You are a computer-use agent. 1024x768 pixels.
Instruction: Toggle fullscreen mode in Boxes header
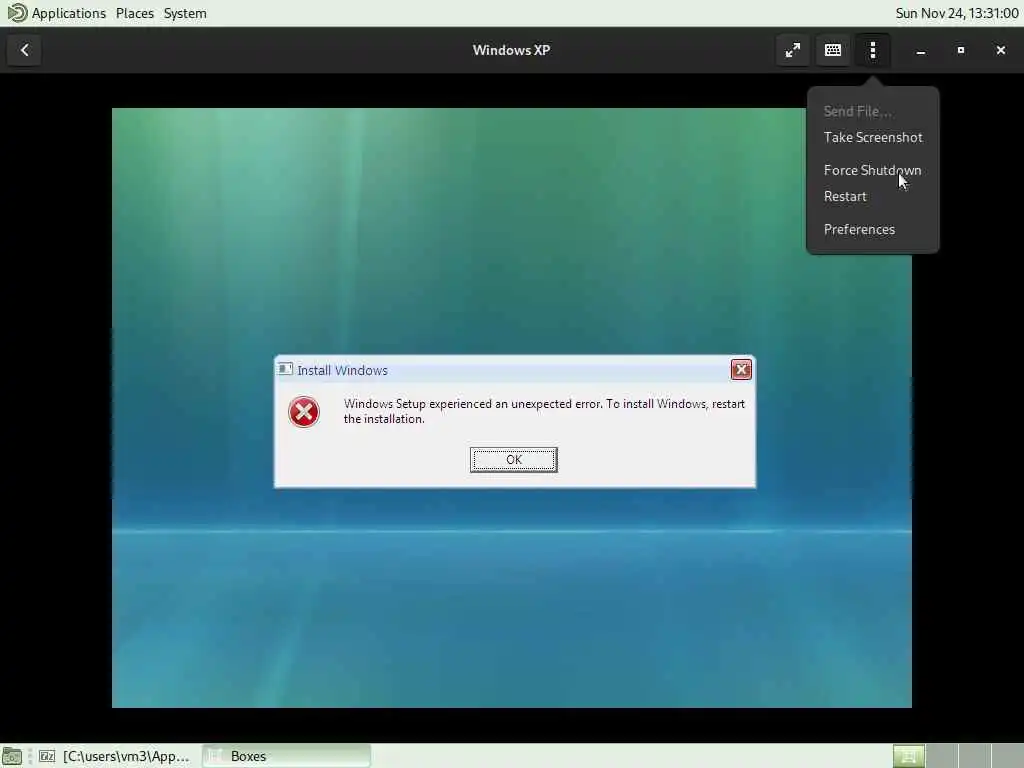pos(793,50)
